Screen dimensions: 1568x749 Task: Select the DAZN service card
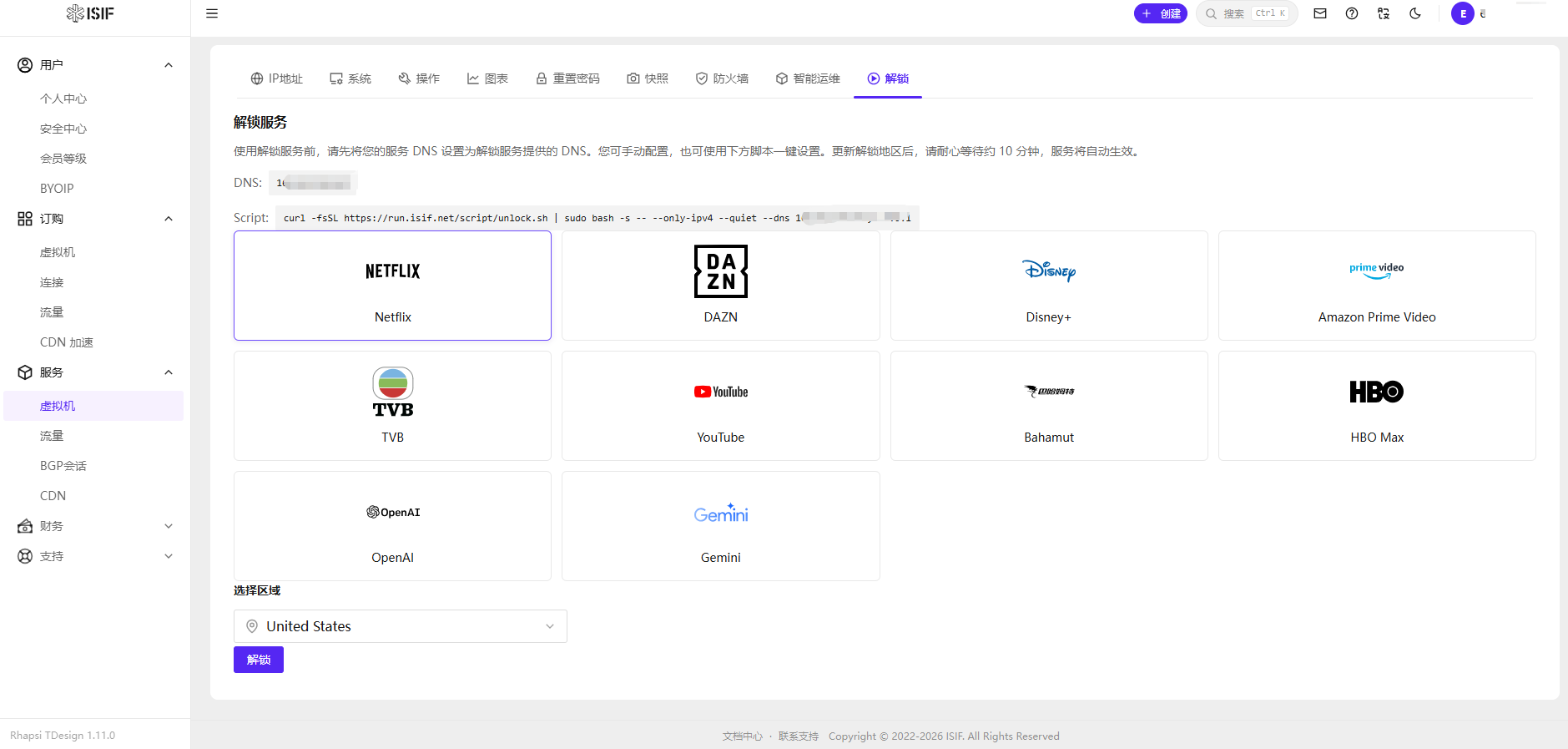[x=721, y=286]
